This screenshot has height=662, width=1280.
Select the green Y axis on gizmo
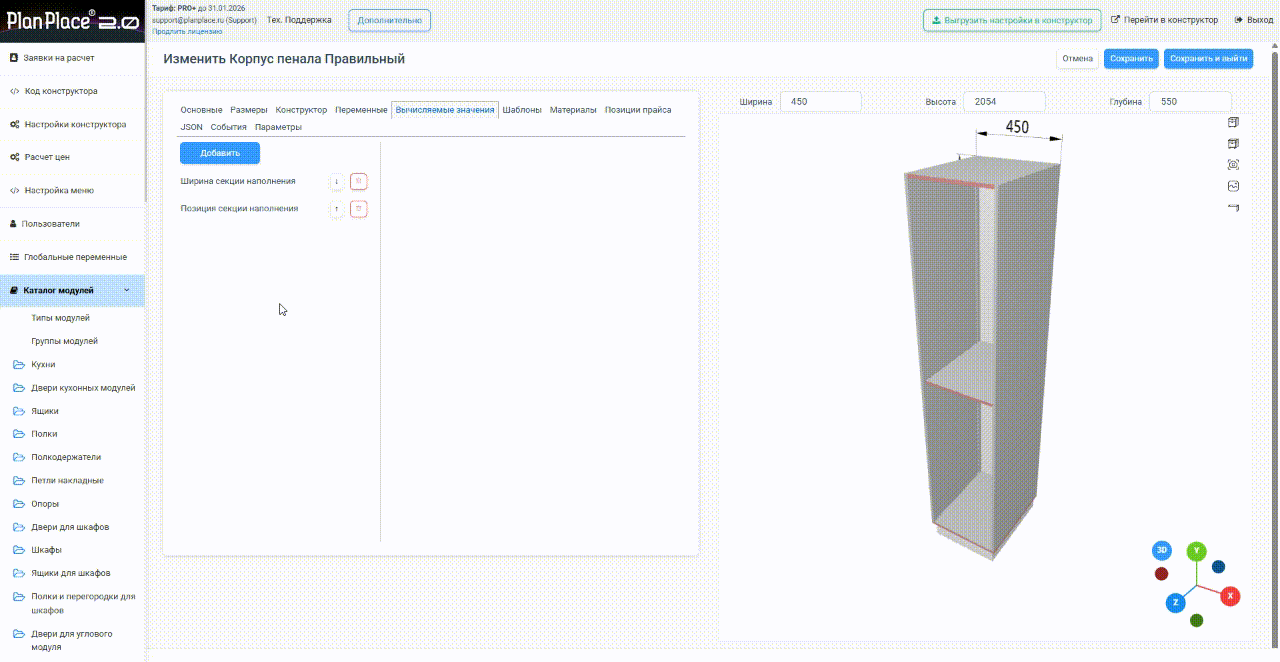(1196, 551)
